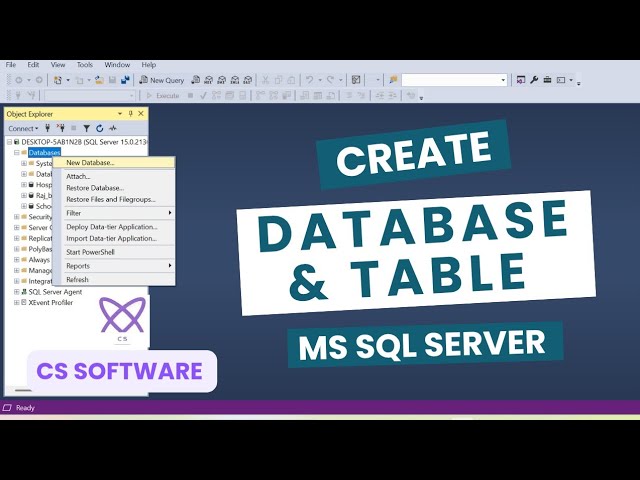
Task: Choose Refresh from context menu
Action: (x=114, y=280)
